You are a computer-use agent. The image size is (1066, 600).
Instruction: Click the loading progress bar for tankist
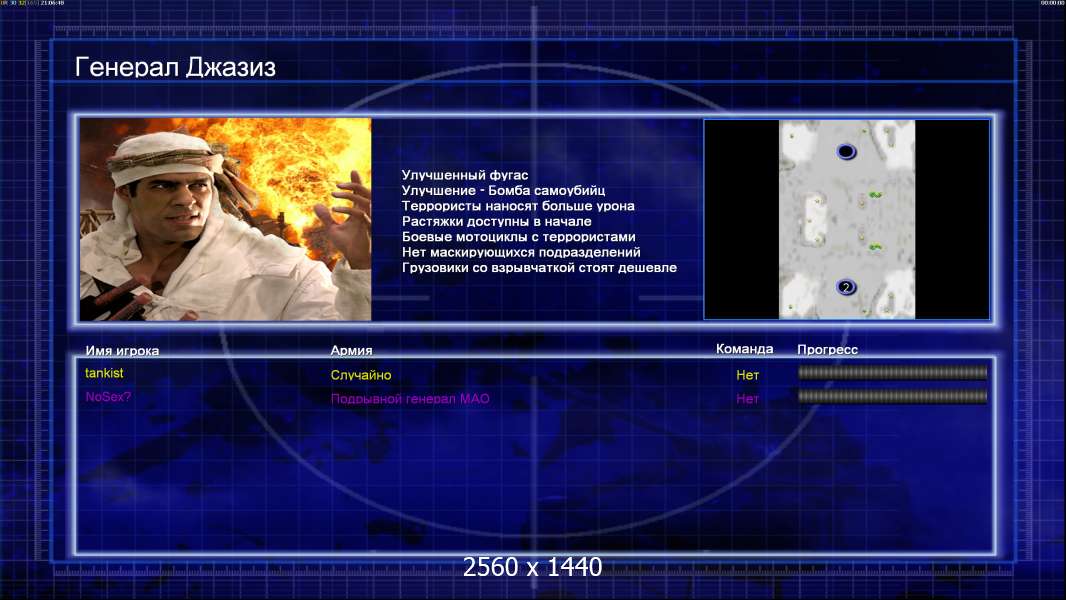[893, 372]
